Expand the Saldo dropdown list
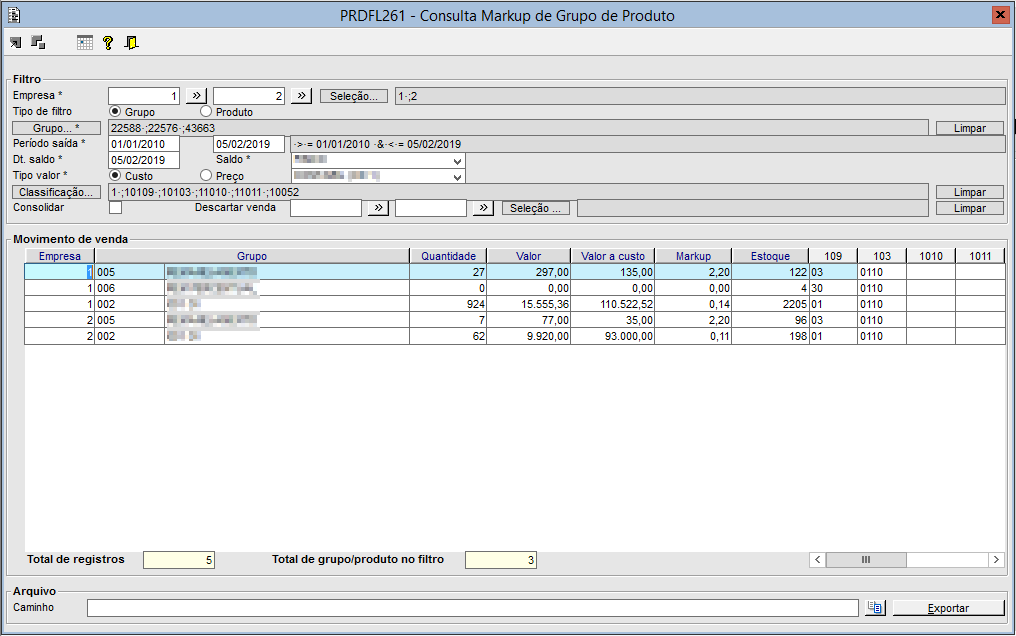Viewport: 1016px width, 636px height. [457, 160]
